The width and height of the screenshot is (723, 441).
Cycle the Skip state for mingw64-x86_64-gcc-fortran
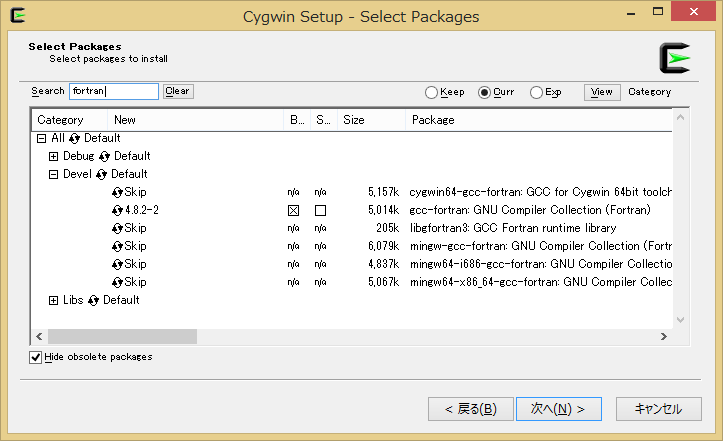117,282
